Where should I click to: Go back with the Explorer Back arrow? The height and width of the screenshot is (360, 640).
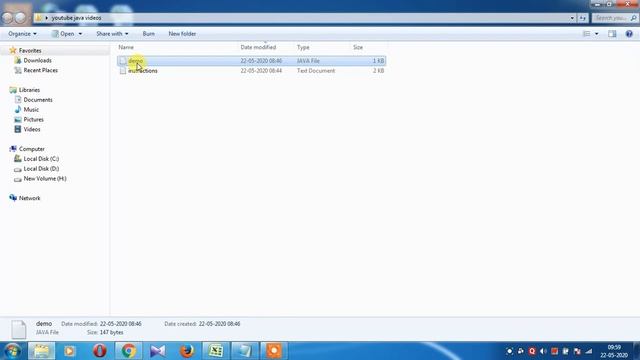[x=7, y=18]
